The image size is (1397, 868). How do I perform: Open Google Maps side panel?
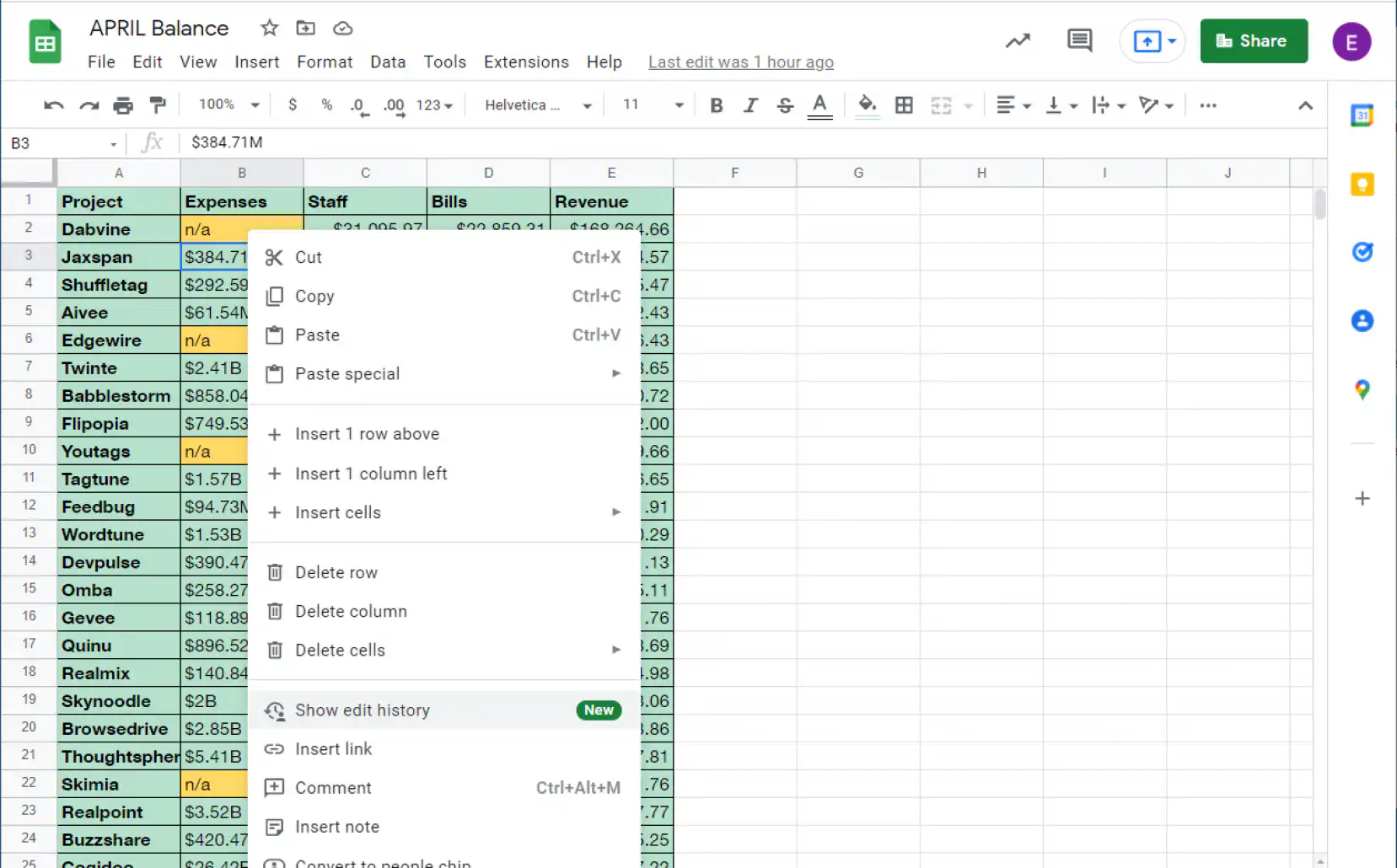click(1362, 389)
